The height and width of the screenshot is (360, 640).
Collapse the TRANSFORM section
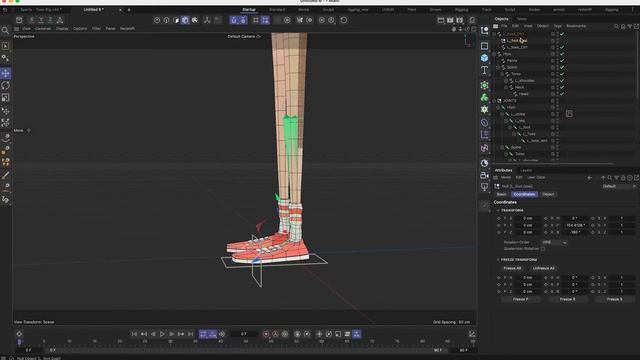[x=498, y=210]
